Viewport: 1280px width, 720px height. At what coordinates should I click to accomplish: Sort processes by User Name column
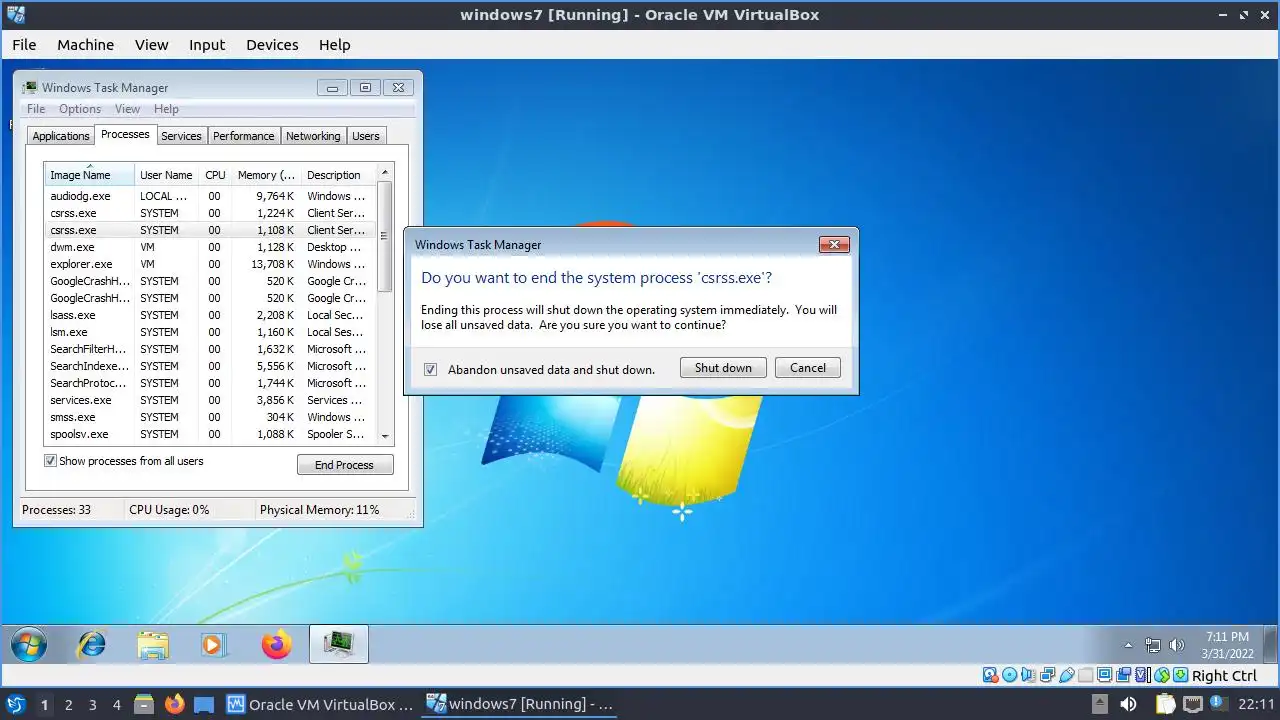tap(166, 174)
